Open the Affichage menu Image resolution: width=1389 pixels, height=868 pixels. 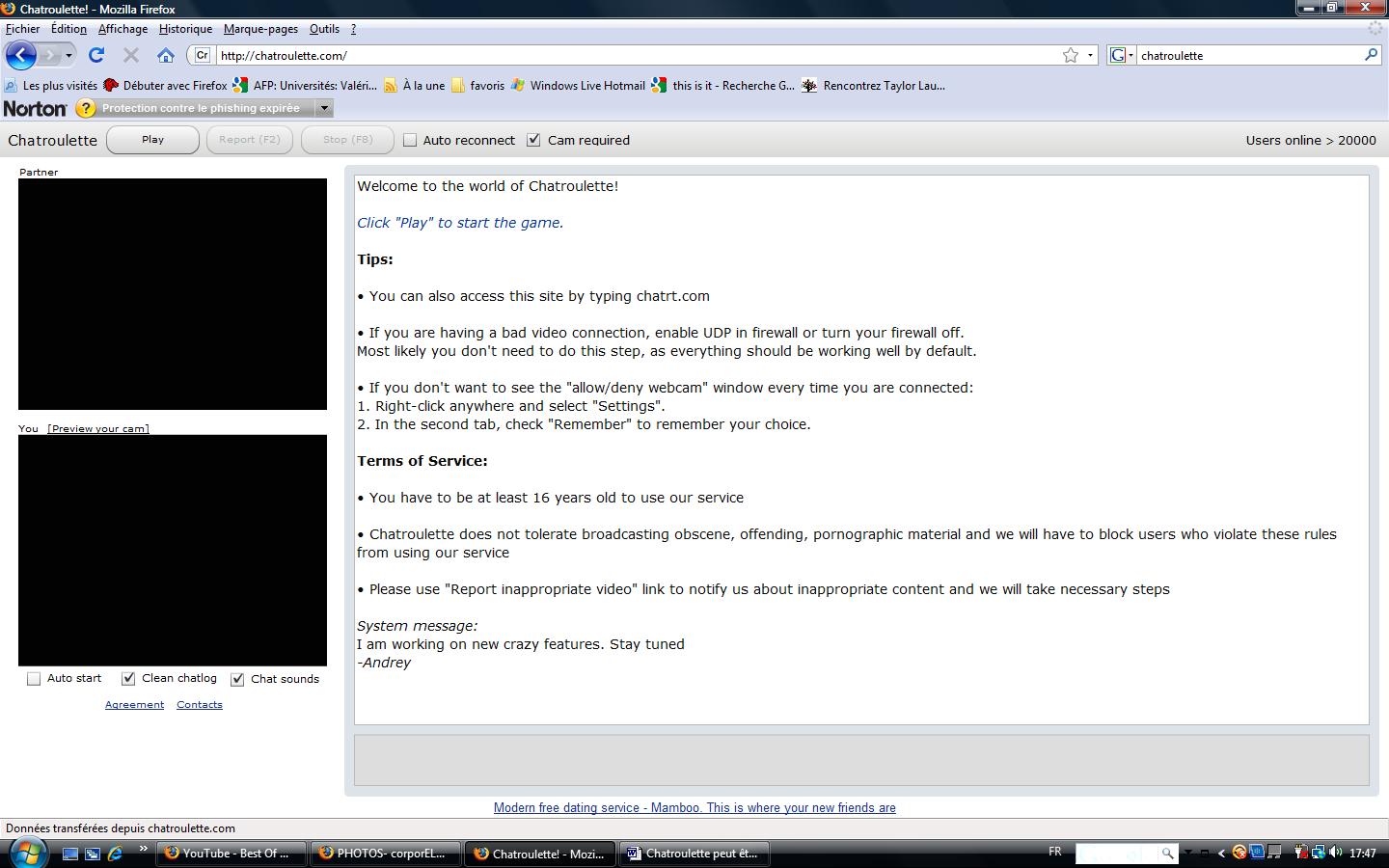123,29
